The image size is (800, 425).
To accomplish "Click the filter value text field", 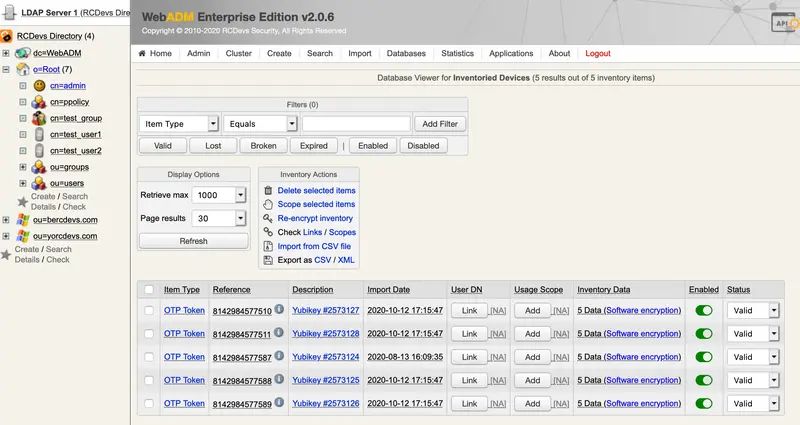I will [356, 124].
